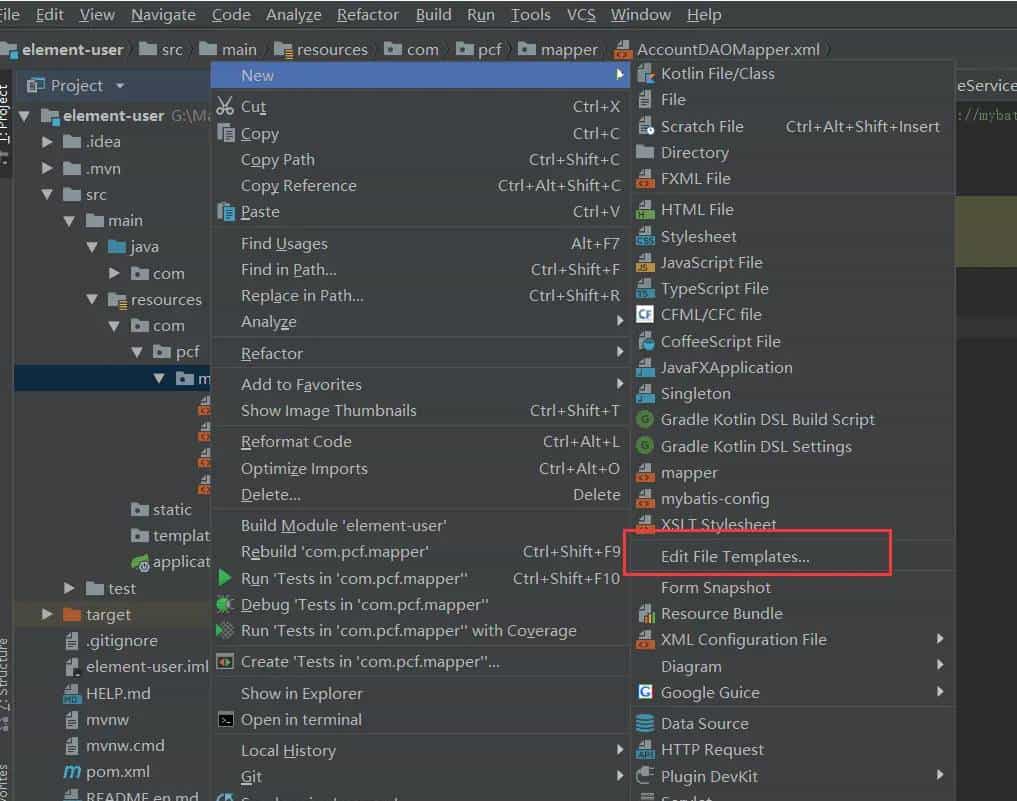1017x801 pixels.
Task: Expand the target folder
Action: pyautogui.click(x=48, y=615)
